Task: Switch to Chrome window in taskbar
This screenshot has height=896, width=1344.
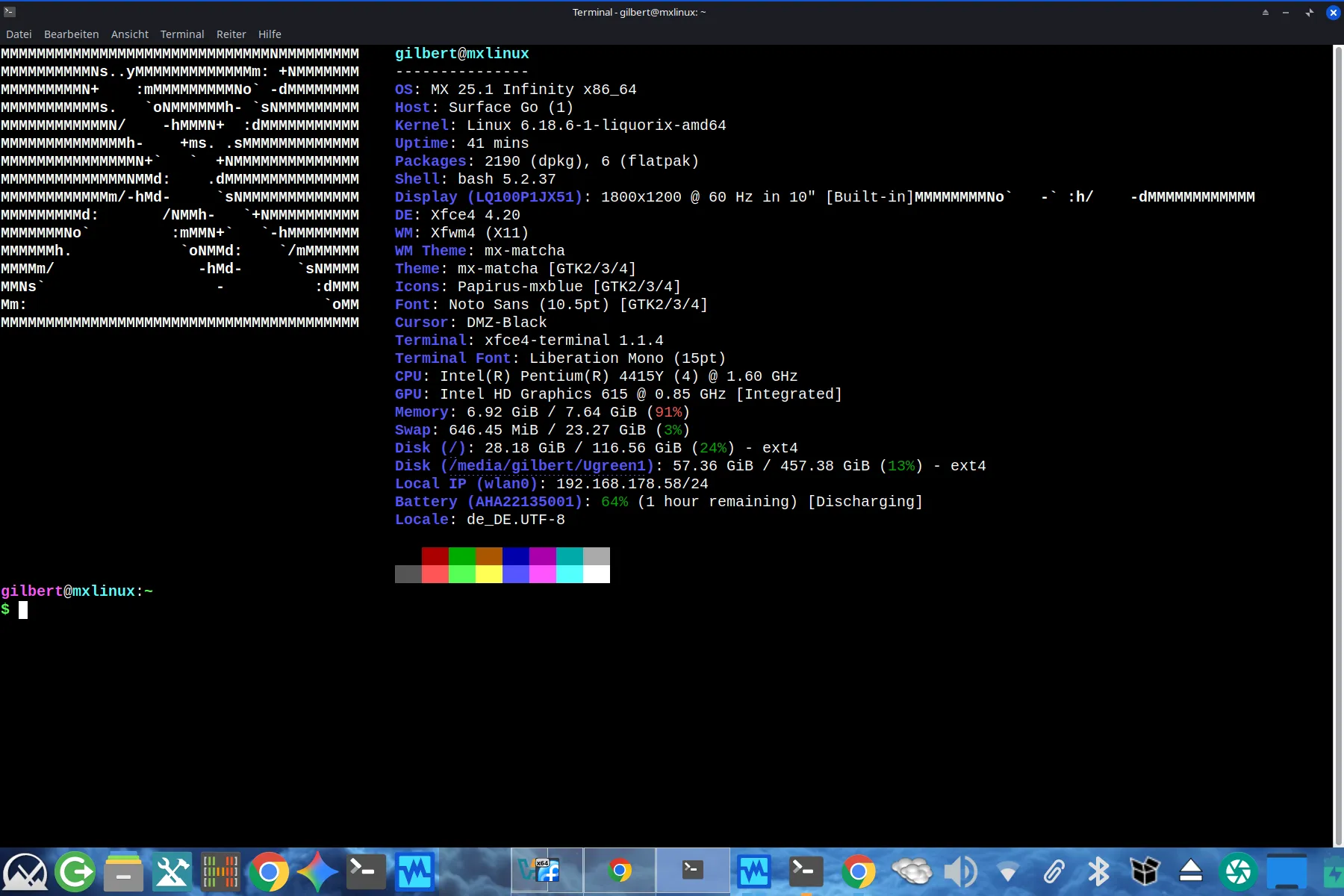Action: click(x=620, y=871)
